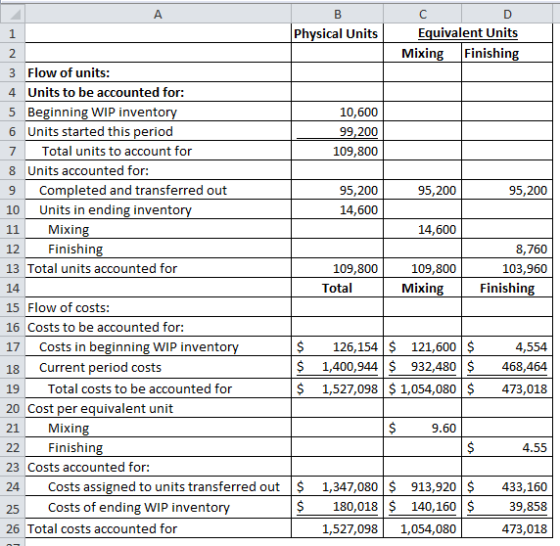The height and width of the screenshot is (546, 560).
Task: Select Mixing cost per unit 9.60
Action: pos(422,428)
